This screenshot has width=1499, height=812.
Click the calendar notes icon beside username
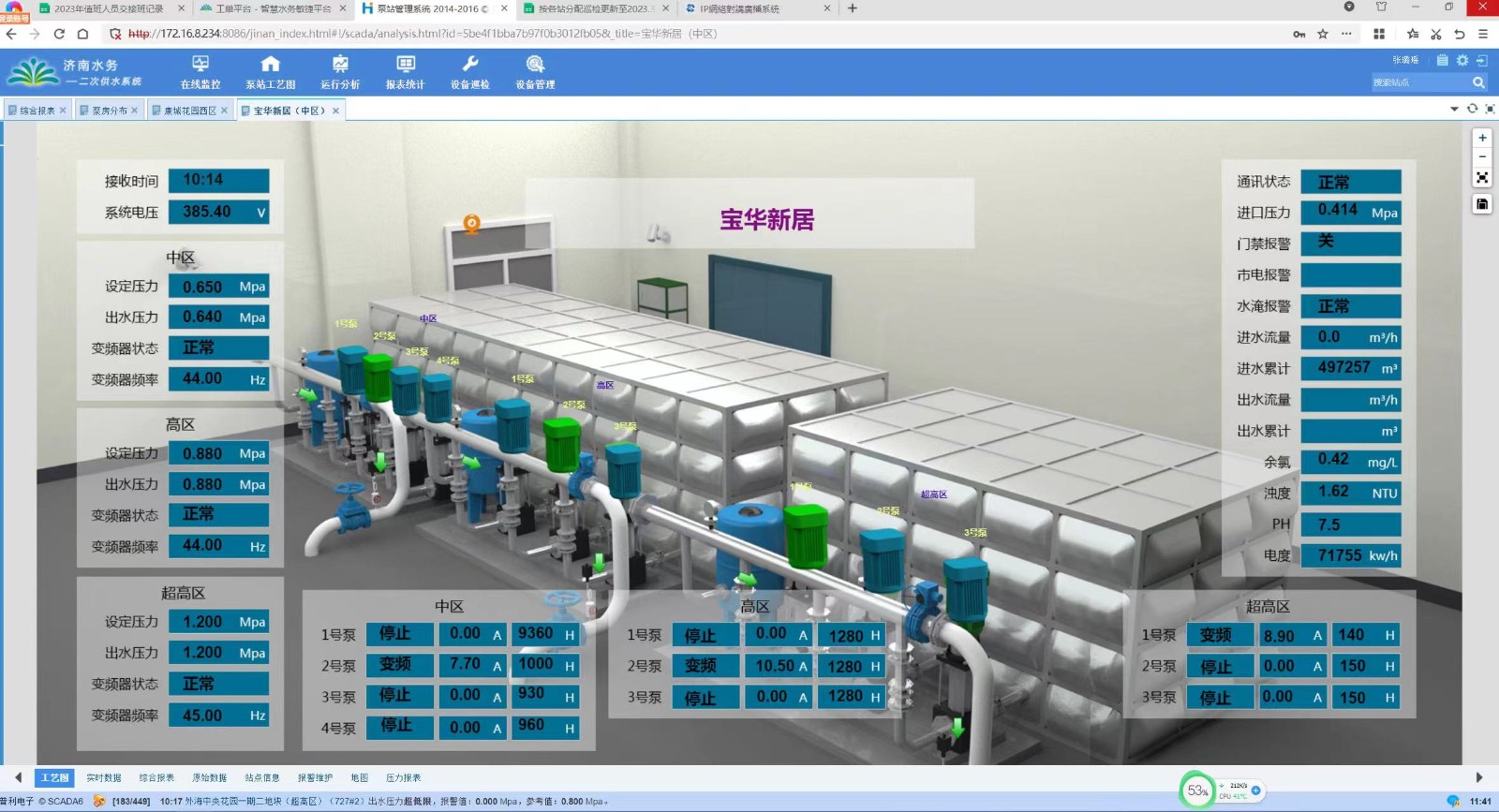(x=1443, y=60)
